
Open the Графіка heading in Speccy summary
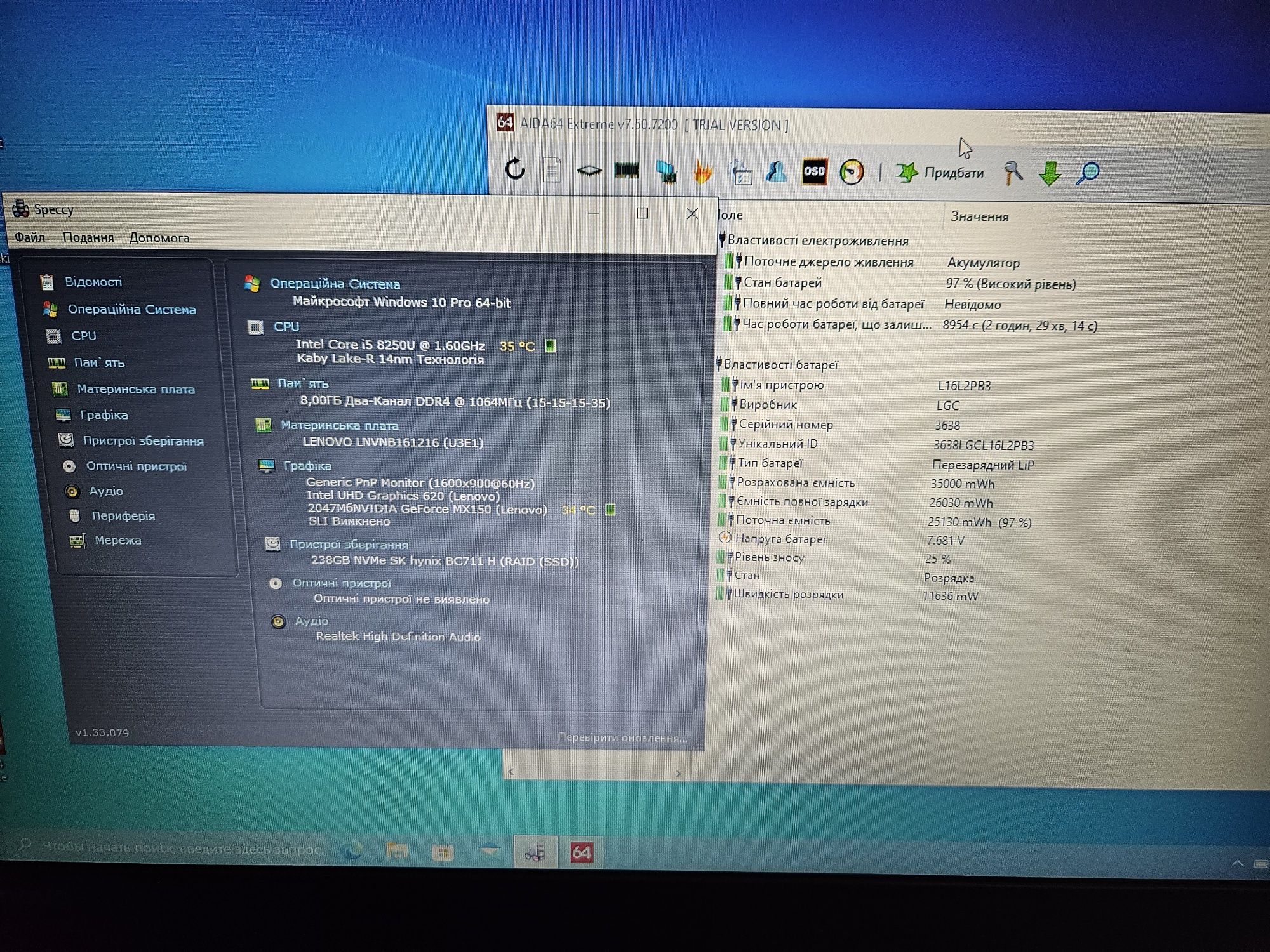pyautogui.click(x=307, y=466)
